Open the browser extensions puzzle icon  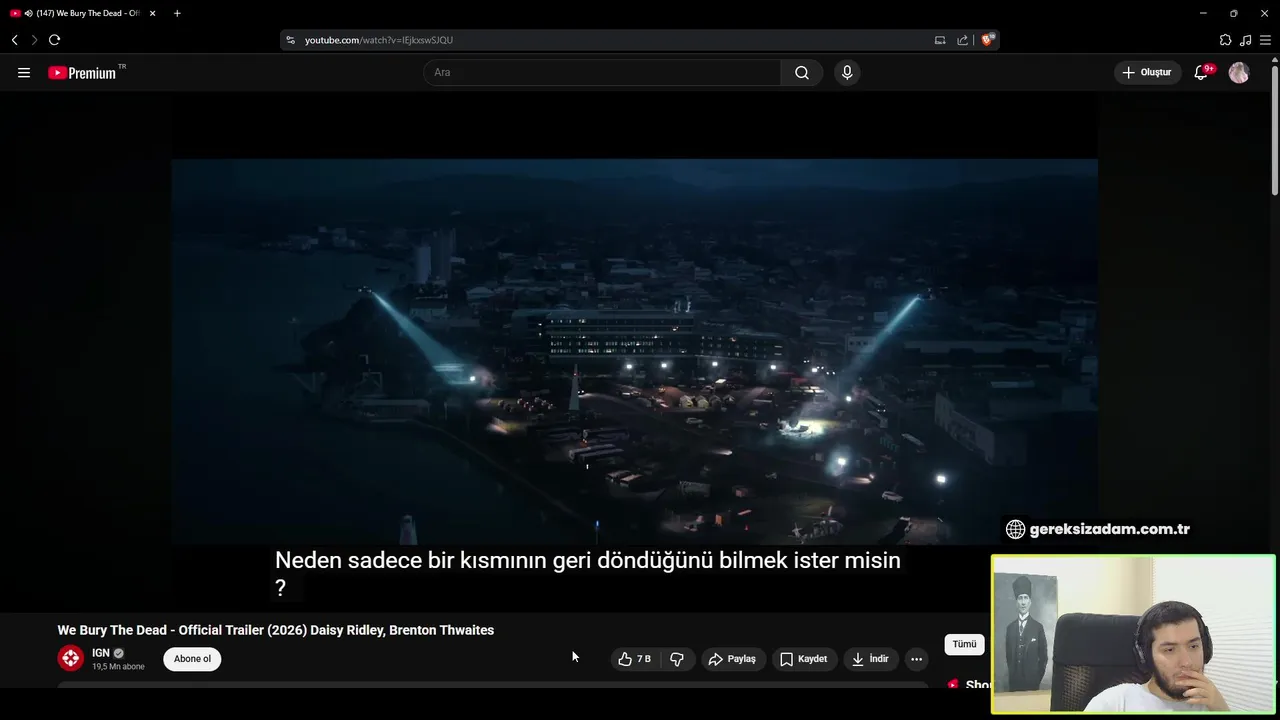pos(1225,40)
